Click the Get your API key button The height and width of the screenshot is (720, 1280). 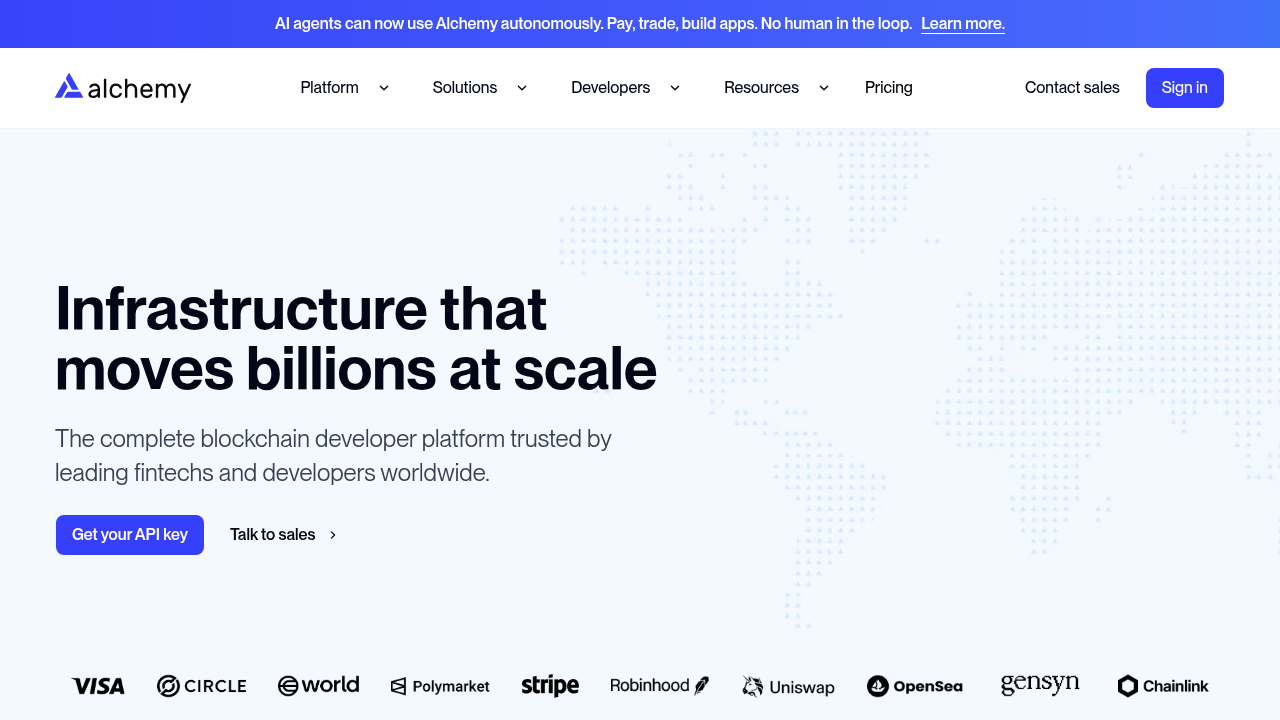click(130, 535)
